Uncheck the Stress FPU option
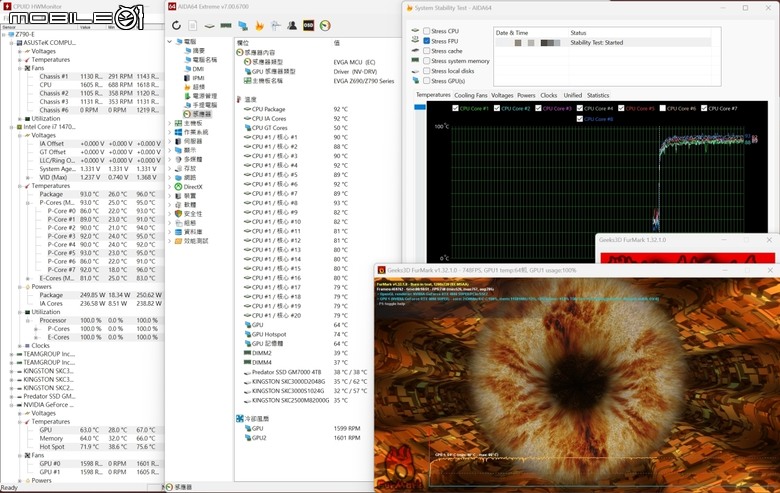Image resolution: width=780 pixels, height=493 pixels. coord(427,41)
